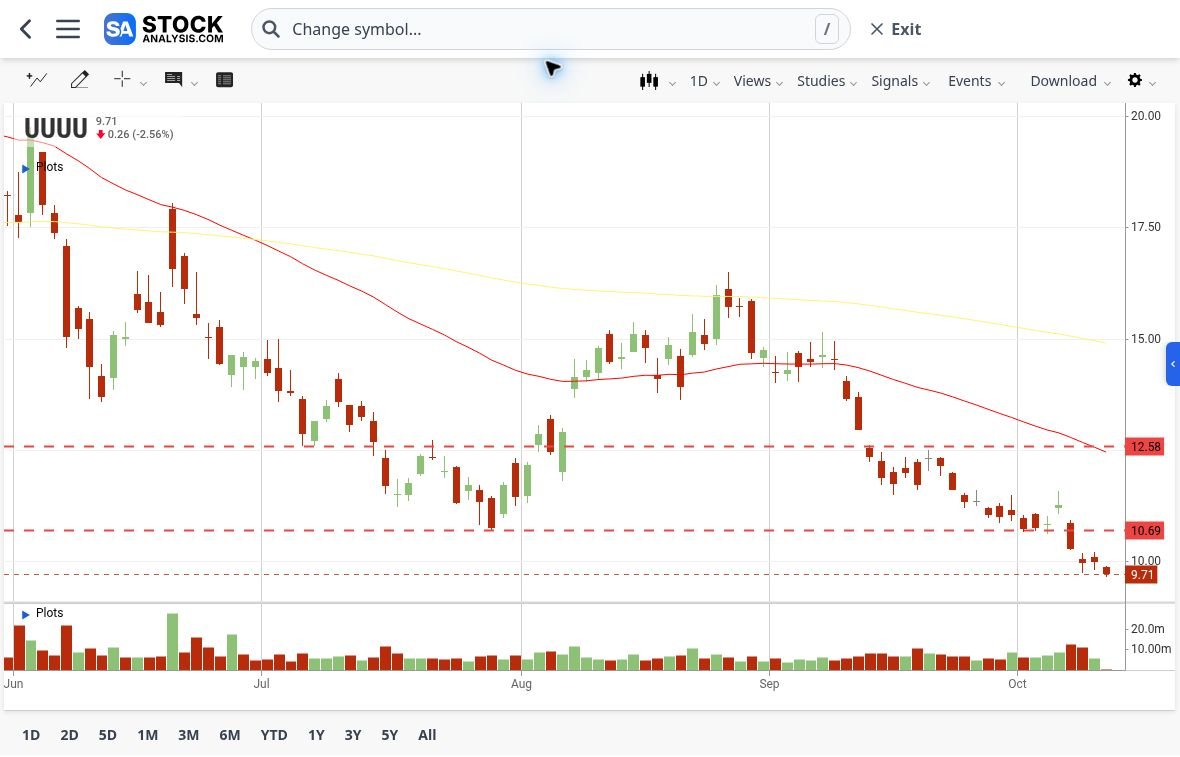Show All time range
Image resolution: width=1180 pixels, height=757 pixels.
click(x=427, y=735)
